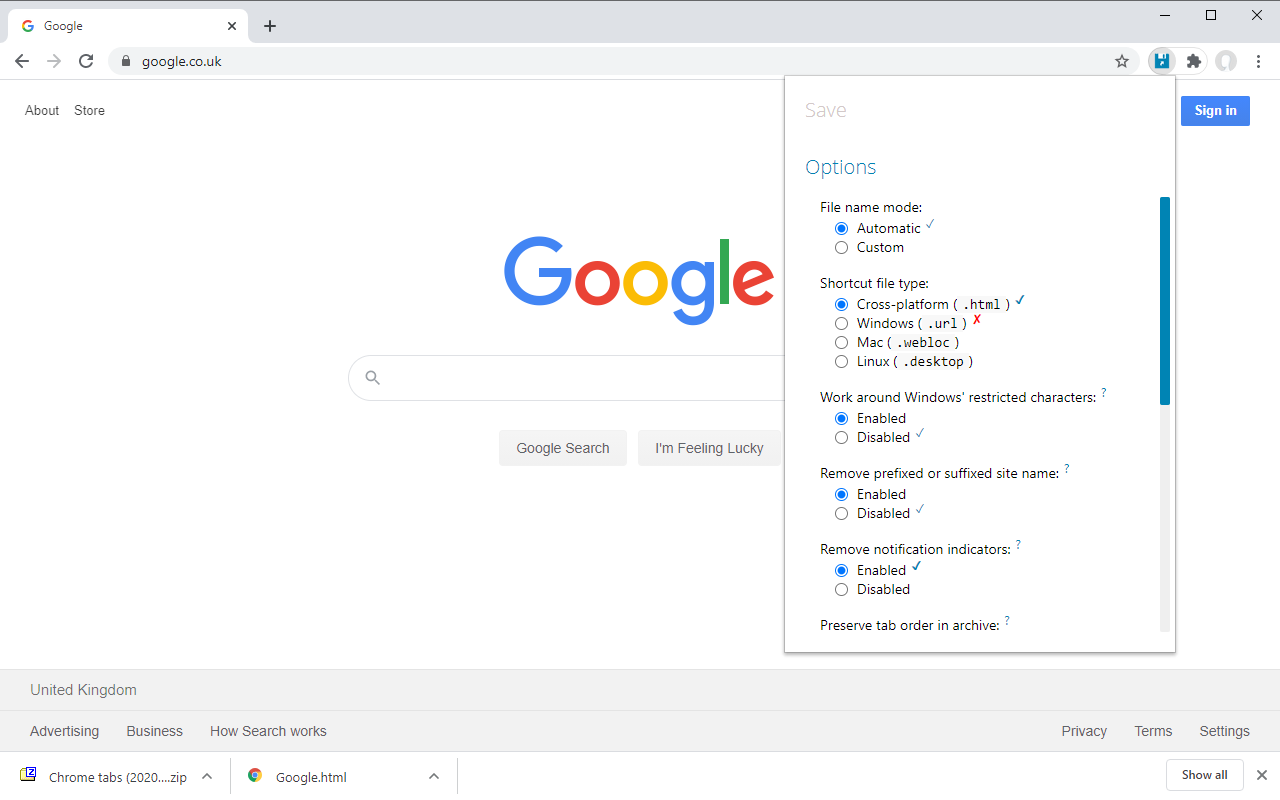The image size is (1280, 800).
Task: Bookmark this page with the star icon
Action: pos(1122,61)
